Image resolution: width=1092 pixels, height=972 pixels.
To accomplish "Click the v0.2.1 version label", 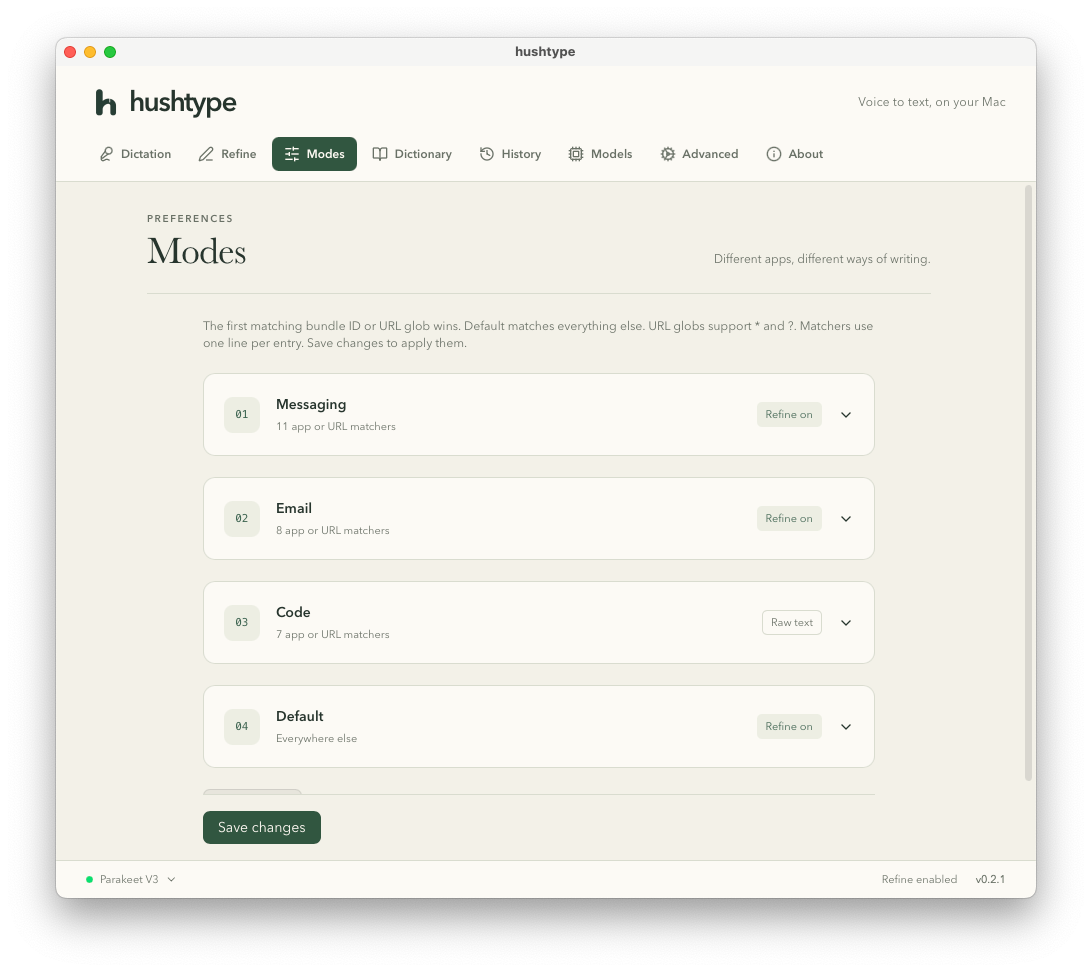I will coord(990,879).
